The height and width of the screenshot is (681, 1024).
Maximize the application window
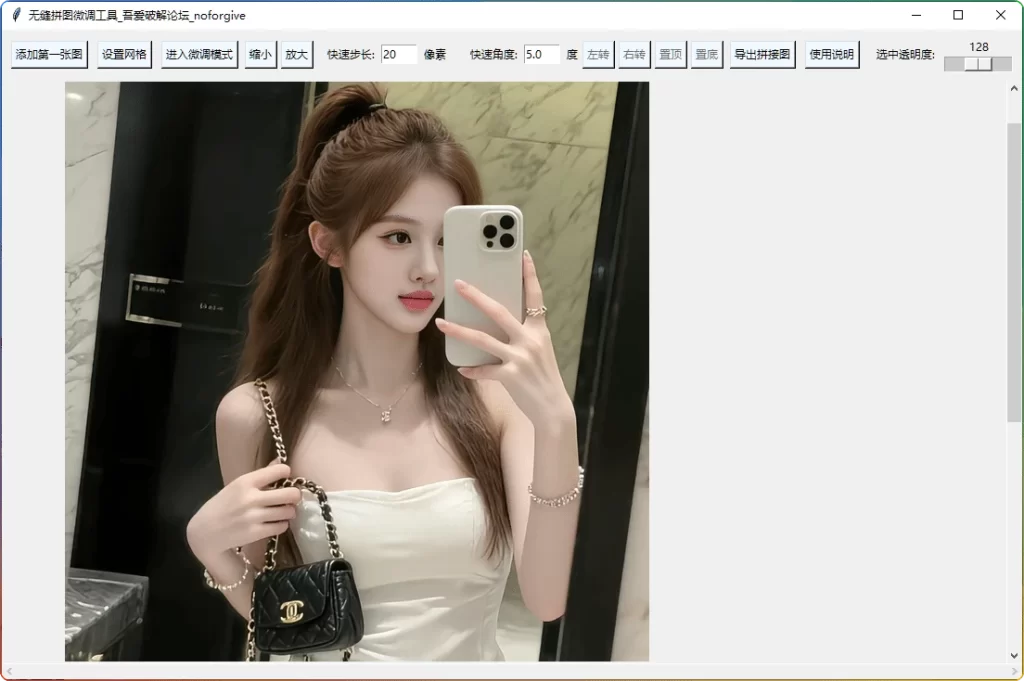[x=958, y=15]
